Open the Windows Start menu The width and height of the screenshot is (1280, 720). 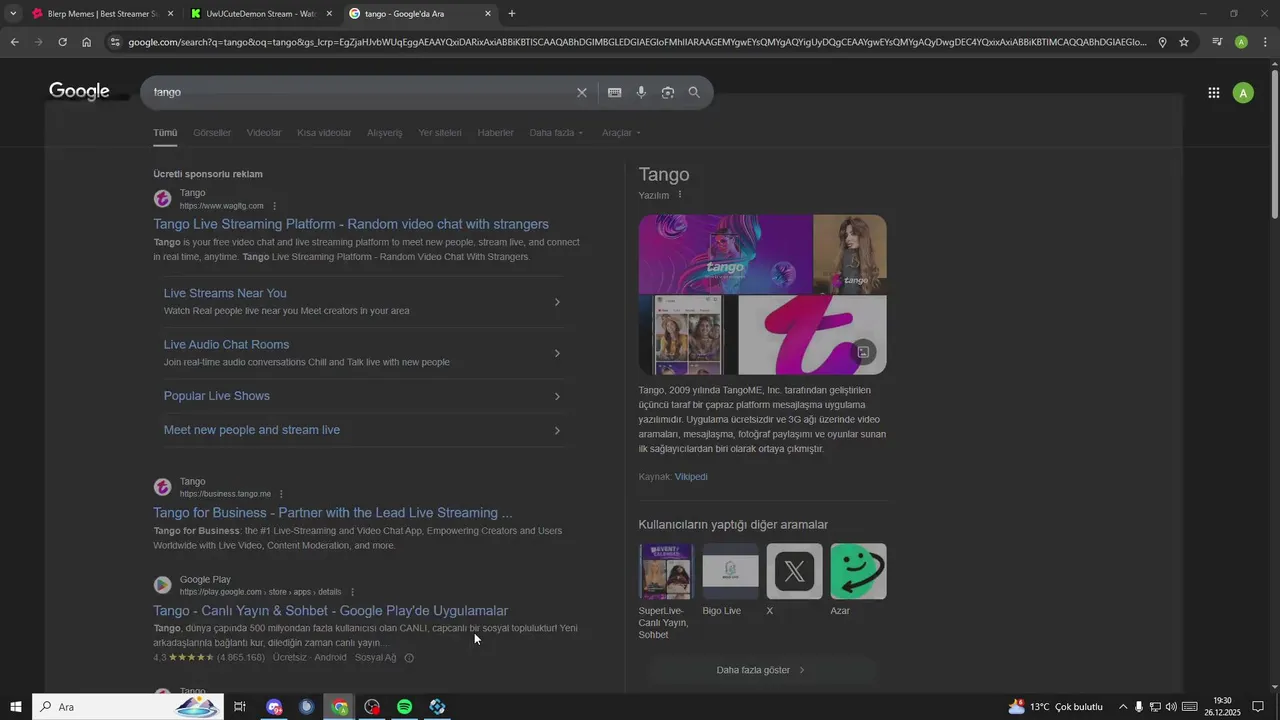(15, 707)
